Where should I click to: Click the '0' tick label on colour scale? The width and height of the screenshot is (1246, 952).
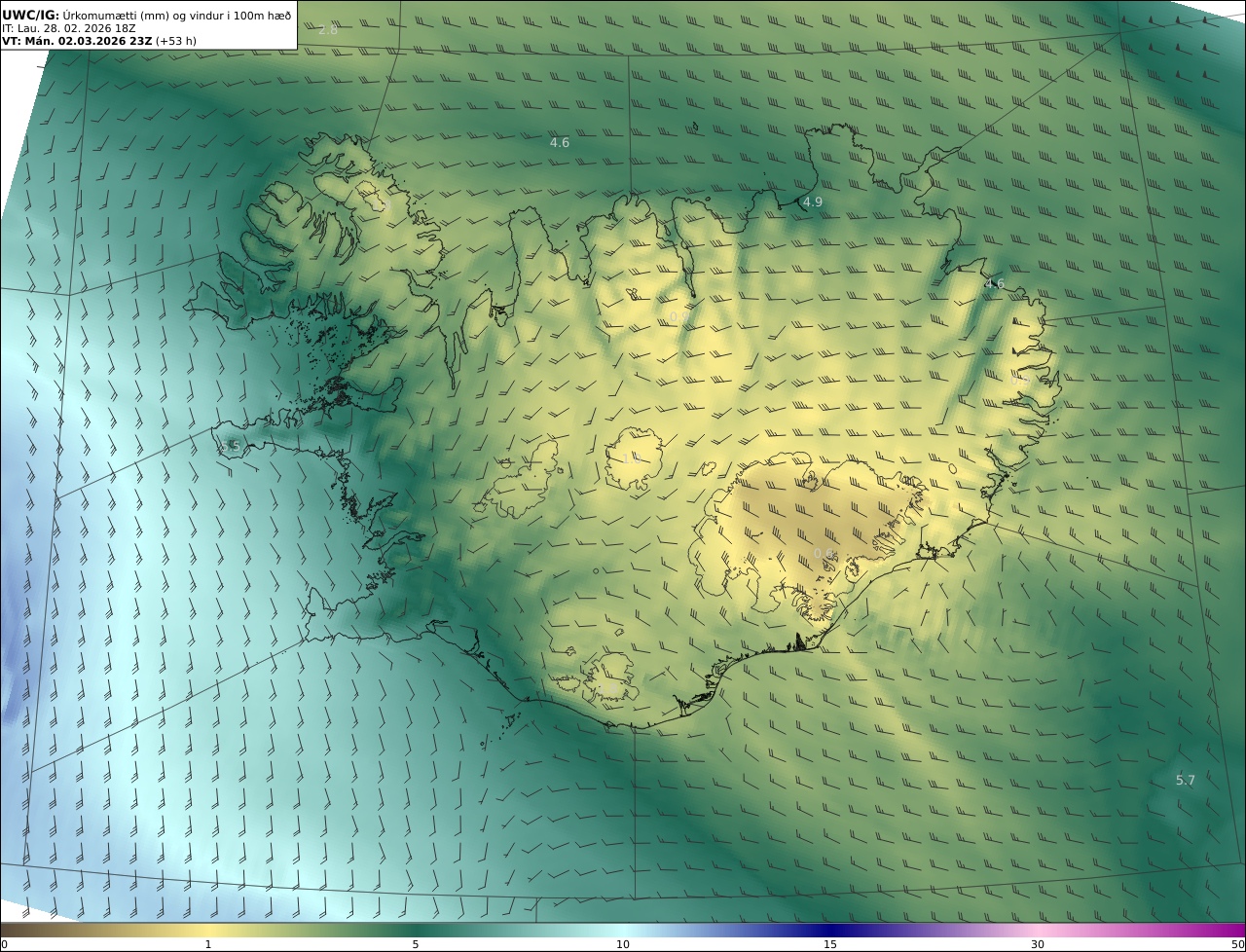4,944
